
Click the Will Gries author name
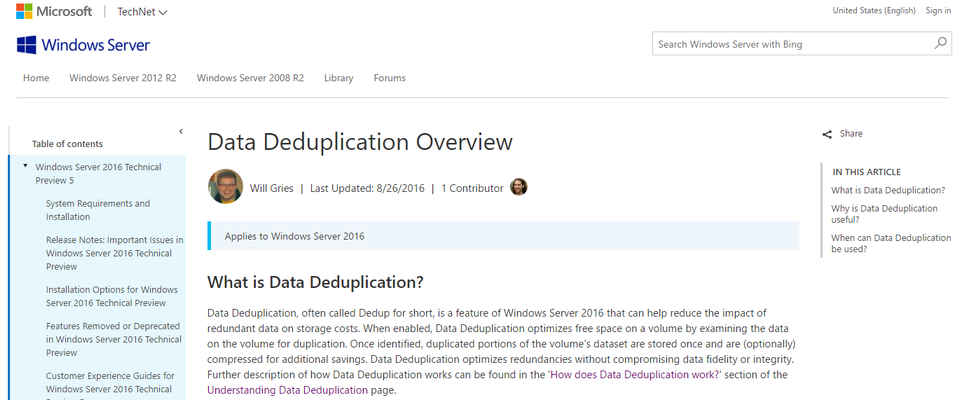271,188
